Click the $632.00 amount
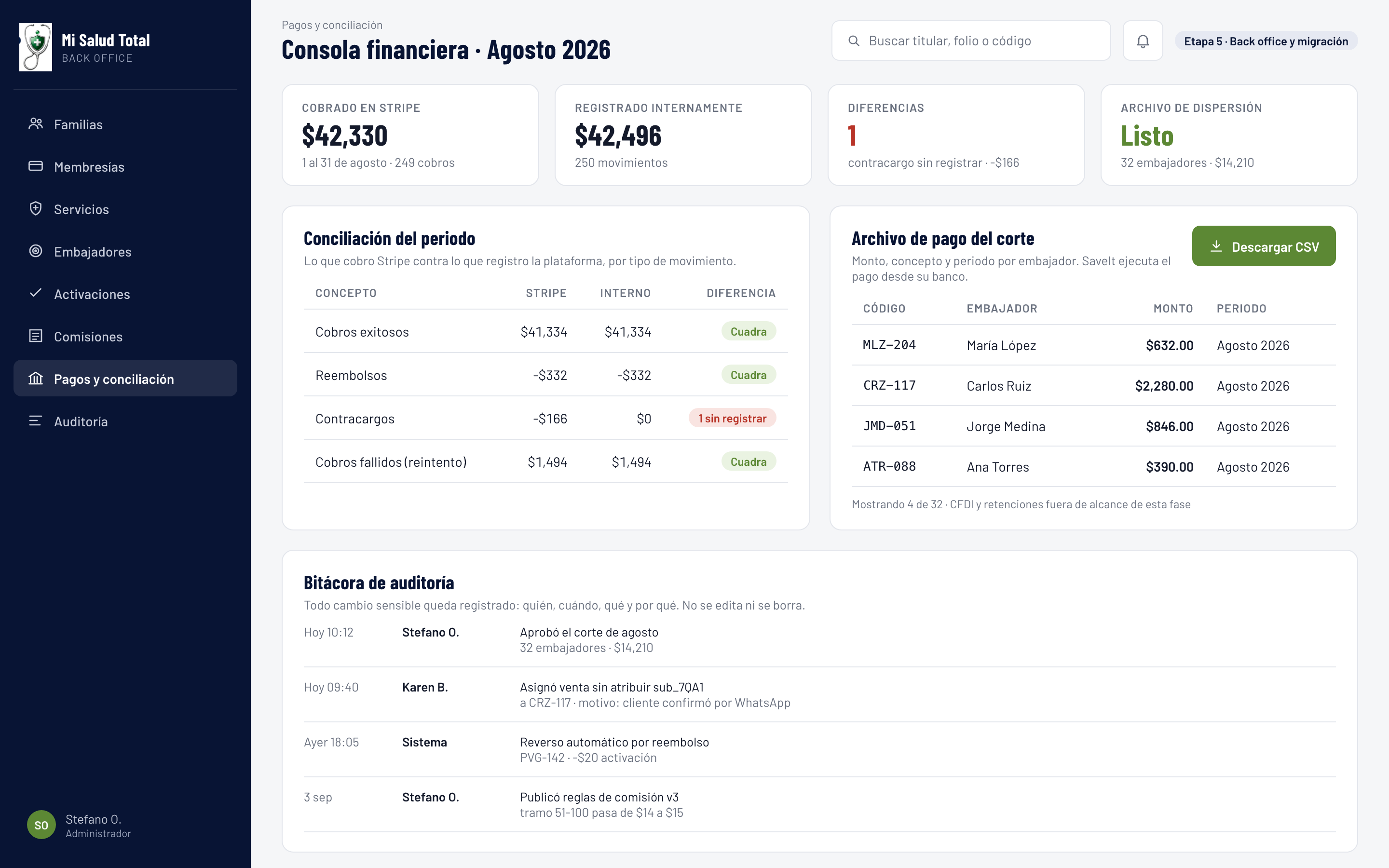This screenshot has width=1389, height=868. [1169, 346]
